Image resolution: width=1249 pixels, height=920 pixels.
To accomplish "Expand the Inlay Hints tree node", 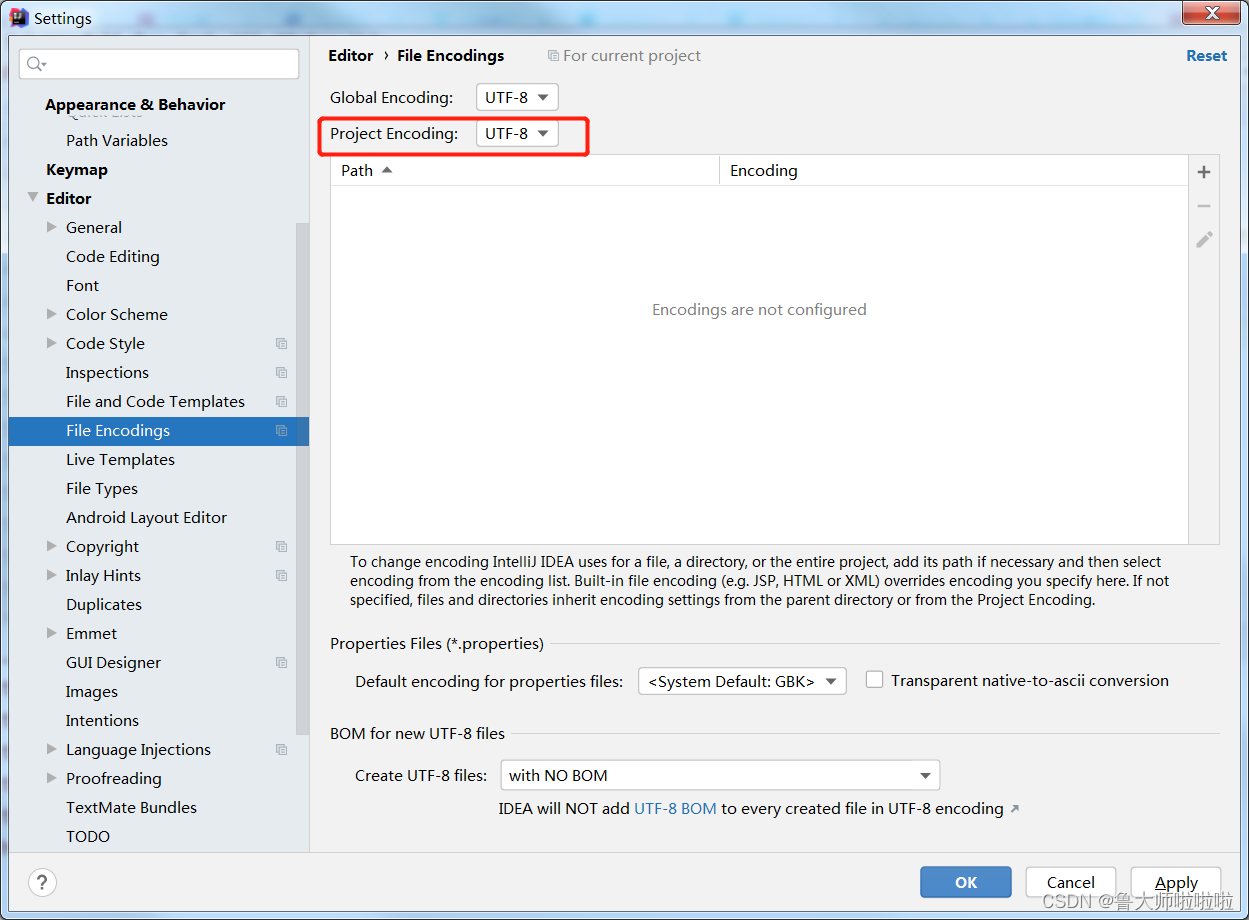I will pyautogui.click(x=52, y=575).
